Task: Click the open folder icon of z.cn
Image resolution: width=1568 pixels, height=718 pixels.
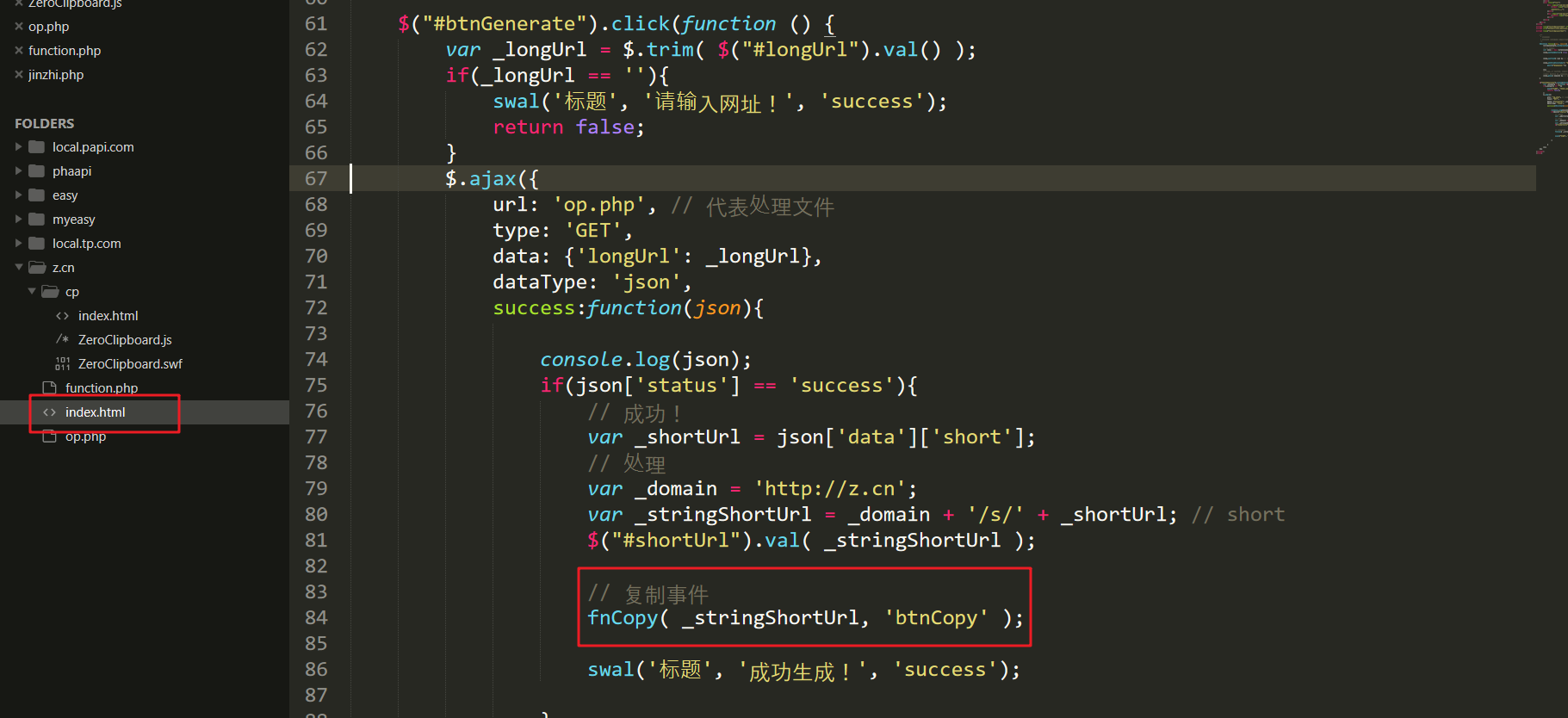Action: (x=37, y=268)
